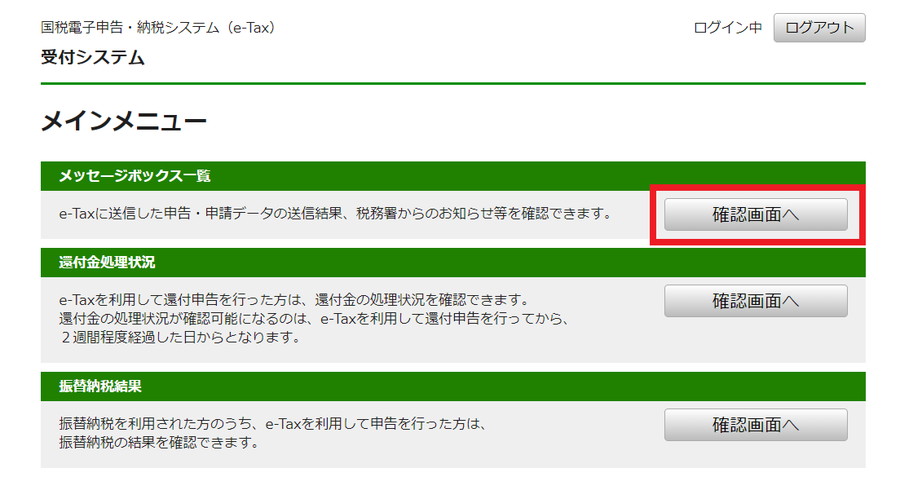900x477 pixels.
Task: Click the line mentioning 確認可能になるのは
Action: [x=314, y=319]
